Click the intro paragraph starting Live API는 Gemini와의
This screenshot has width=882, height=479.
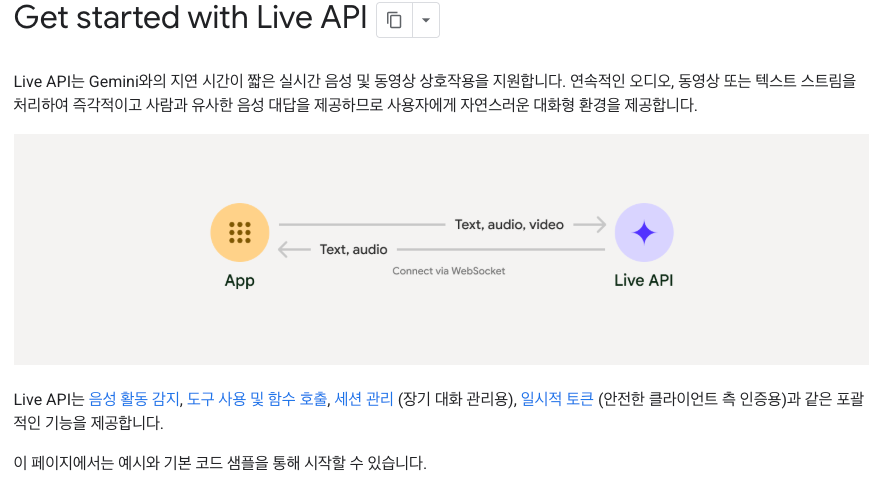[435, 93]
